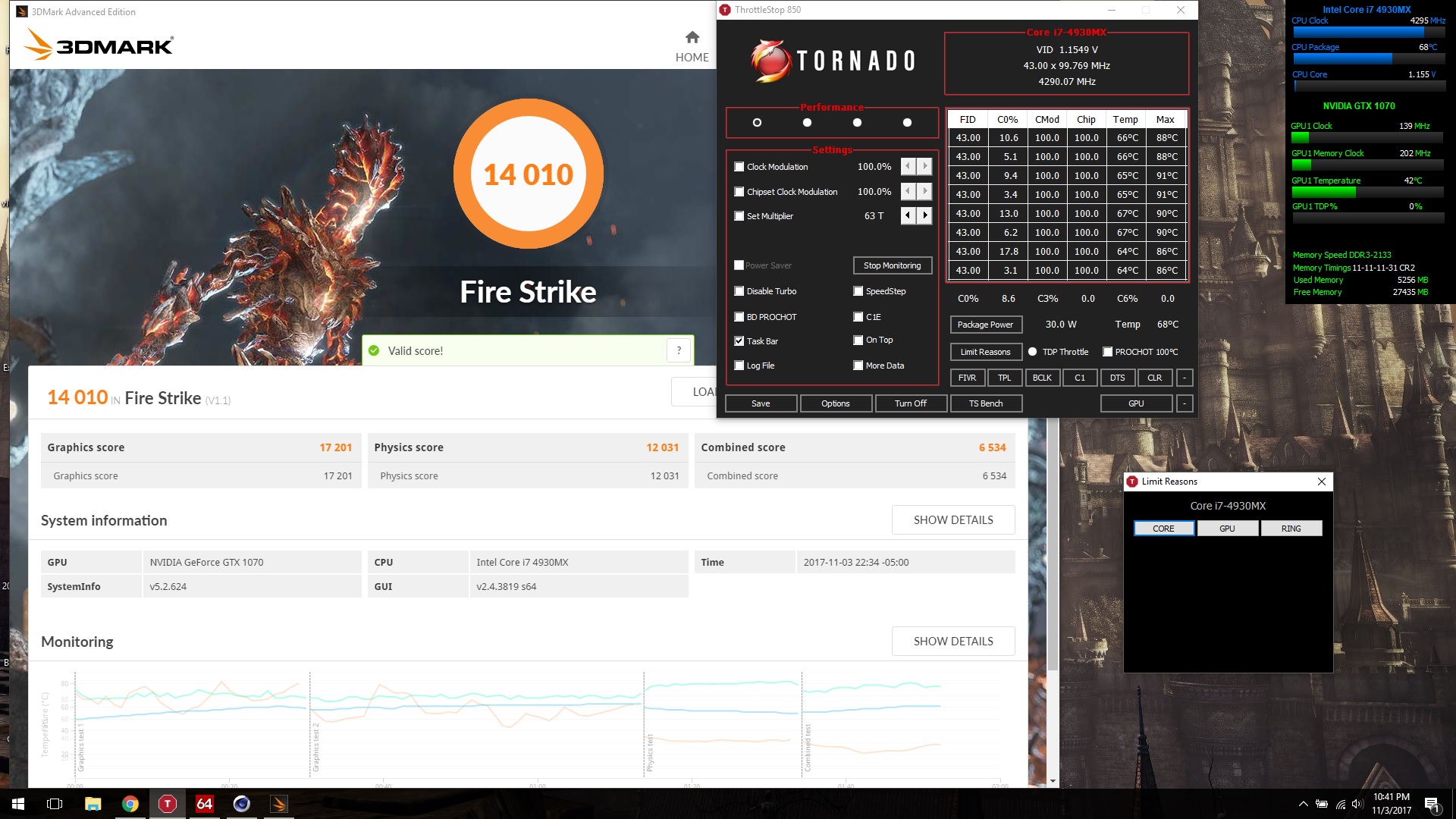
Task: Open 3DMark taskbar icon
Action: 278,804
